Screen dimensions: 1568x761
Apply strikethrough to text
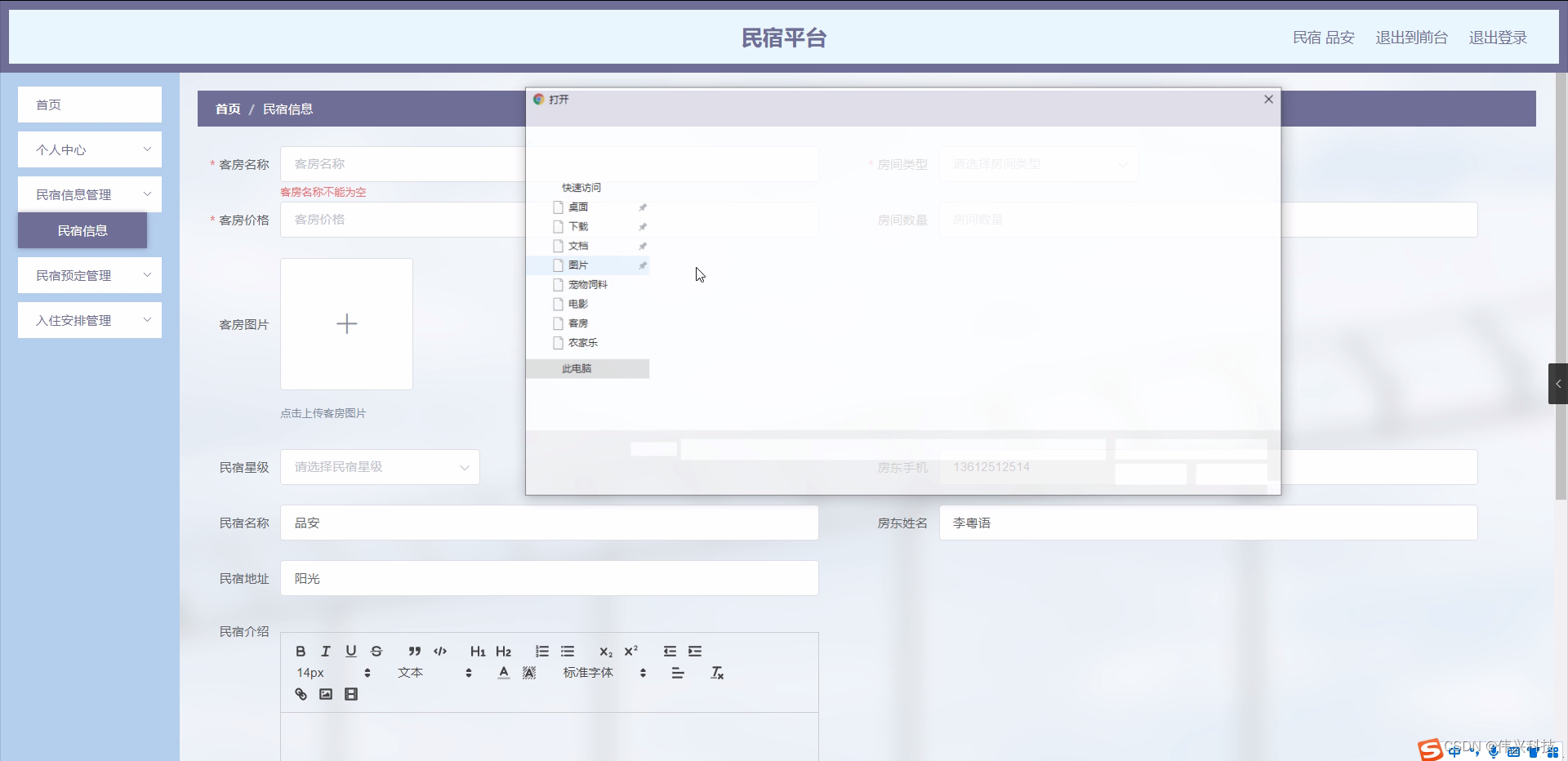[376, 651]
